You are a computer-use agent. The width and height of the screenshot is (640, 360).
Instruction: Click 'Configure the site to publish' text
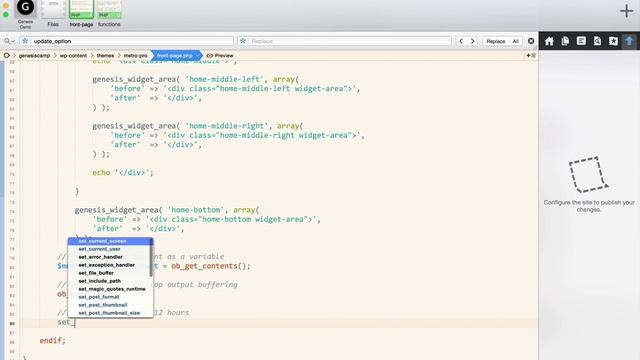[589, 206]
